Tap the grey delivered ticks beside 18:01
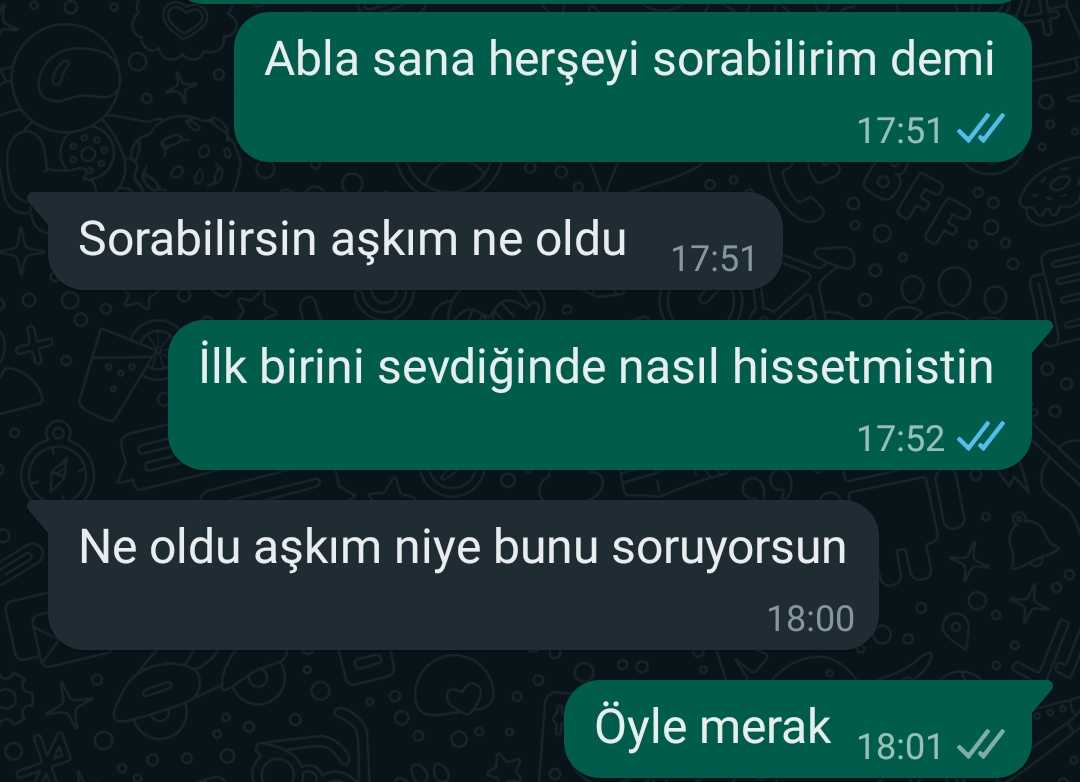 pos(982,745)
